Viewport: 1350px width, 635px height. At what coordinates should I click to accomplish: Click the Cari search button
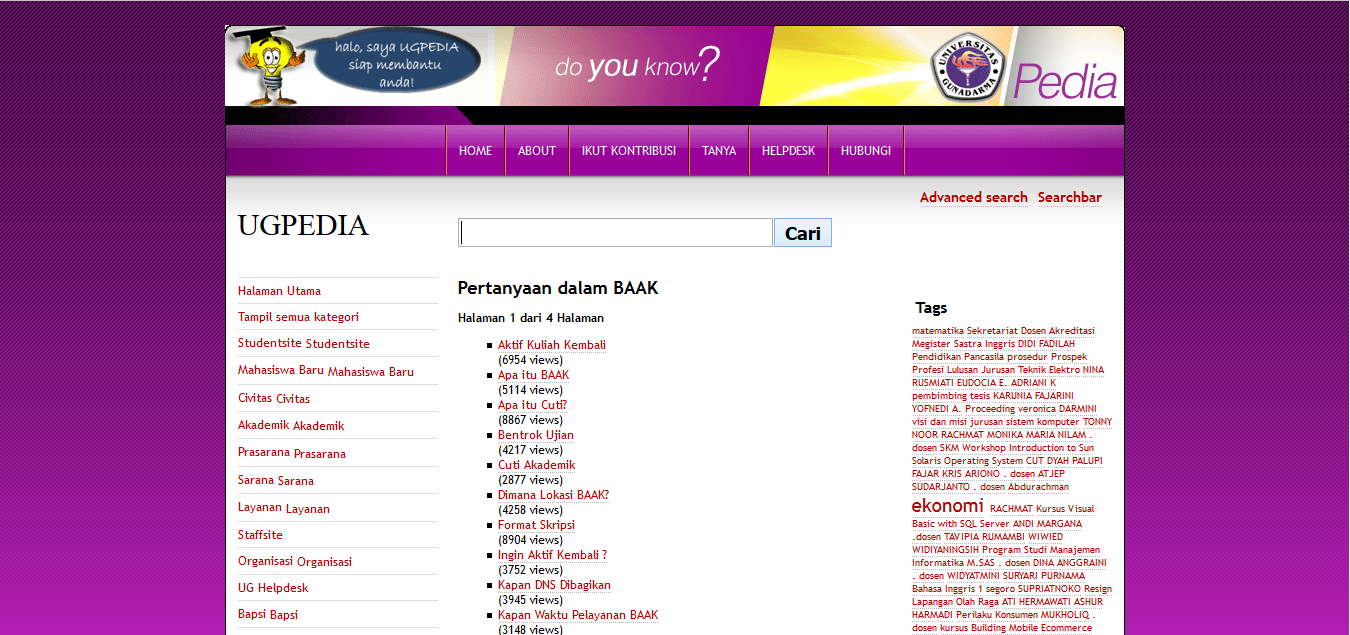(x=803, y=233)
